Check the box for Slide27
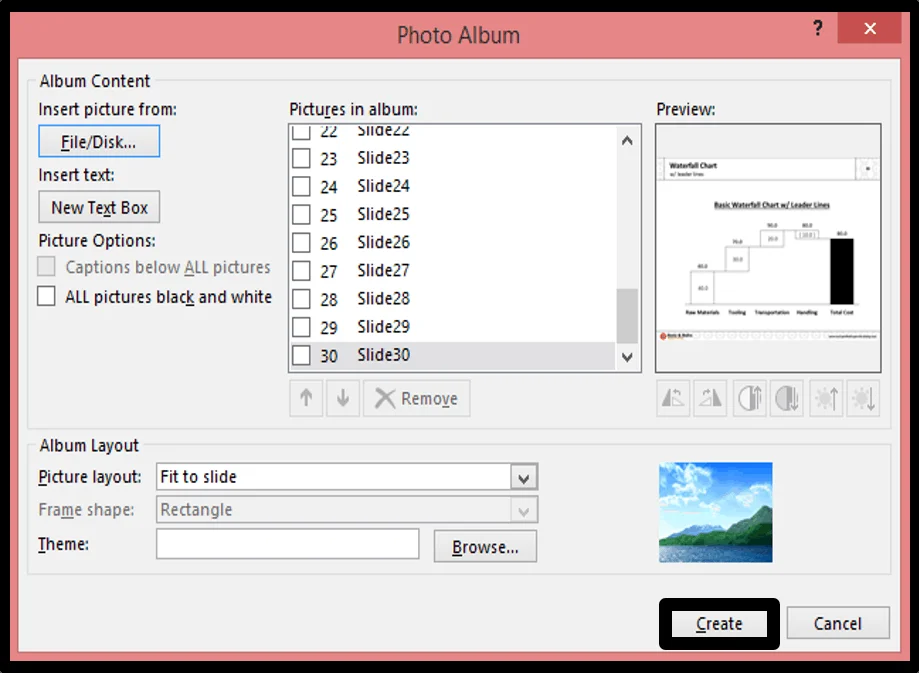The width and height of the screenshot is (919, 673). (301, 271)
